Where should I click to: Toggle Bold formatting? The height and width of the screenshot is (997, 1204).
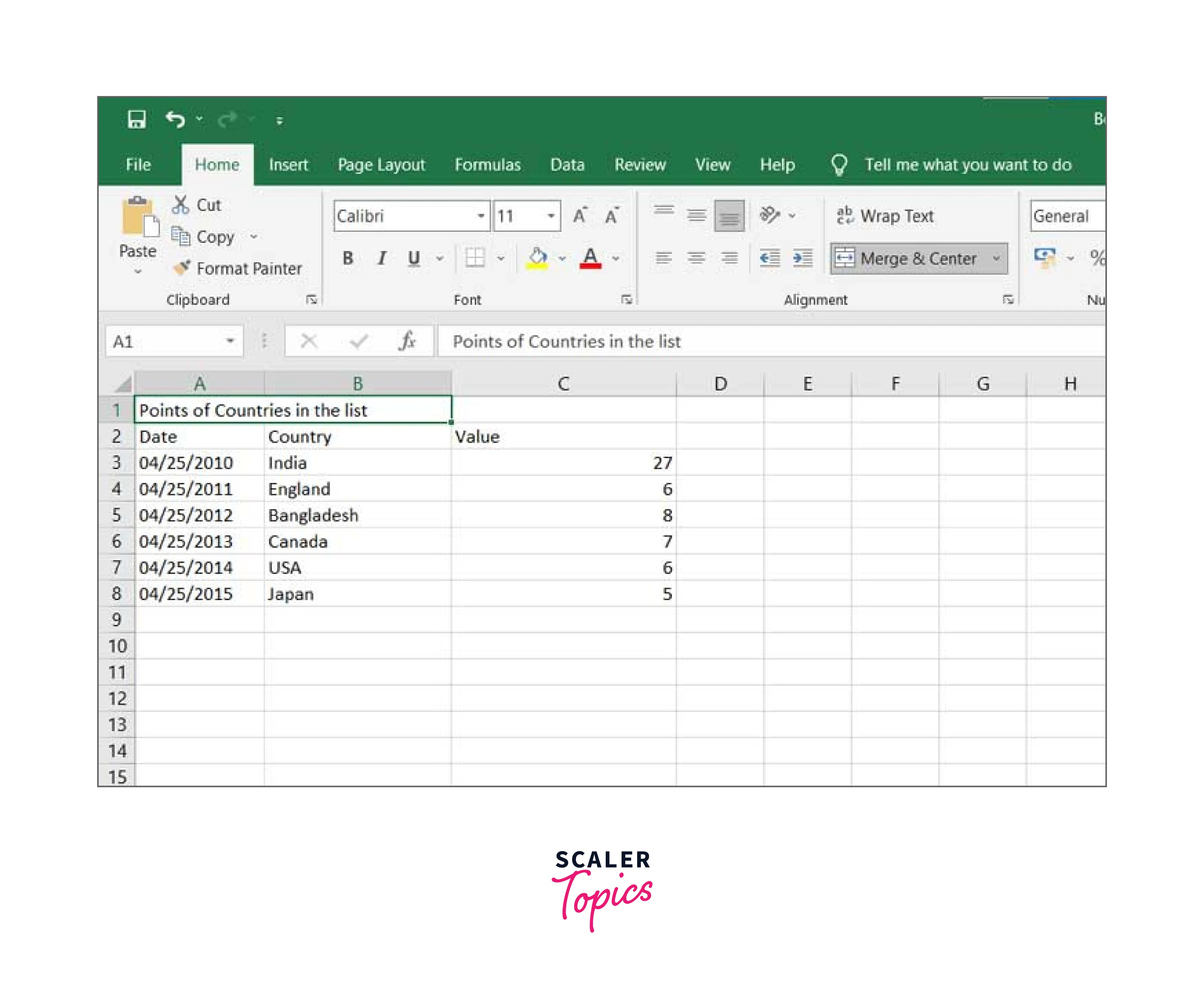(347, 258)
